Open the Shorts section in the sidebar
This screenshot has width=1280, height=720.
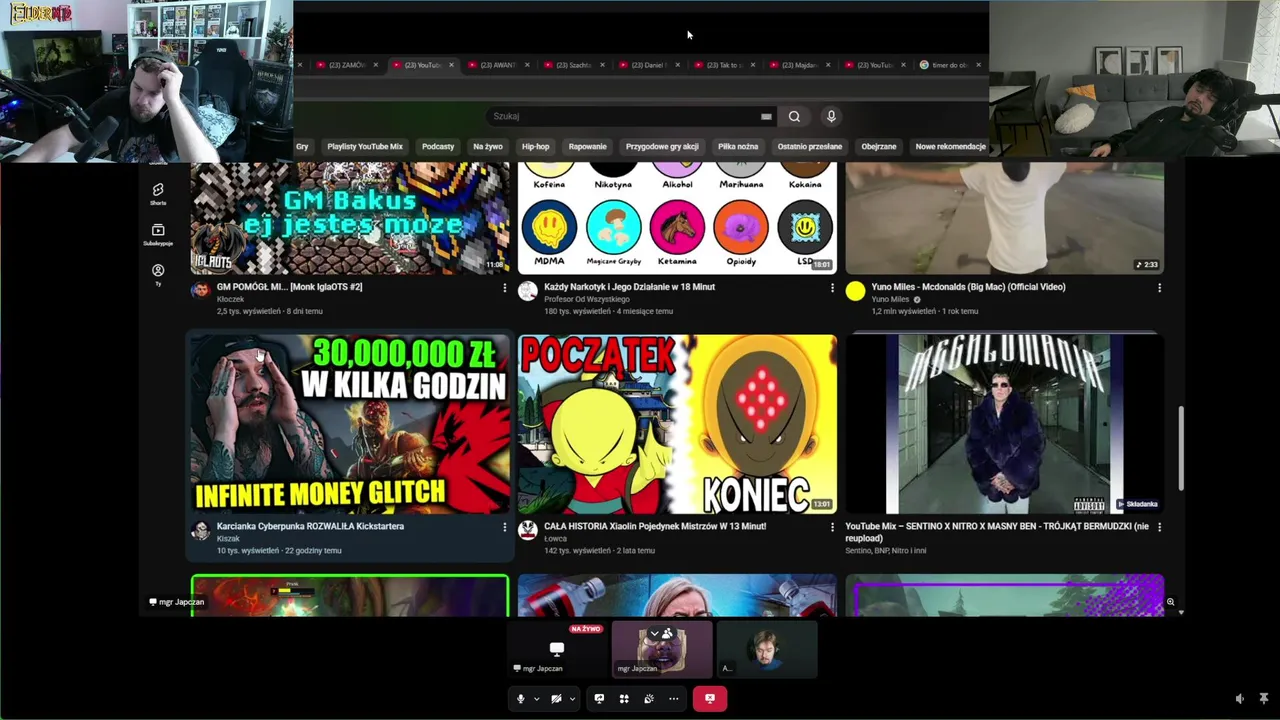[x=158, y=193]
